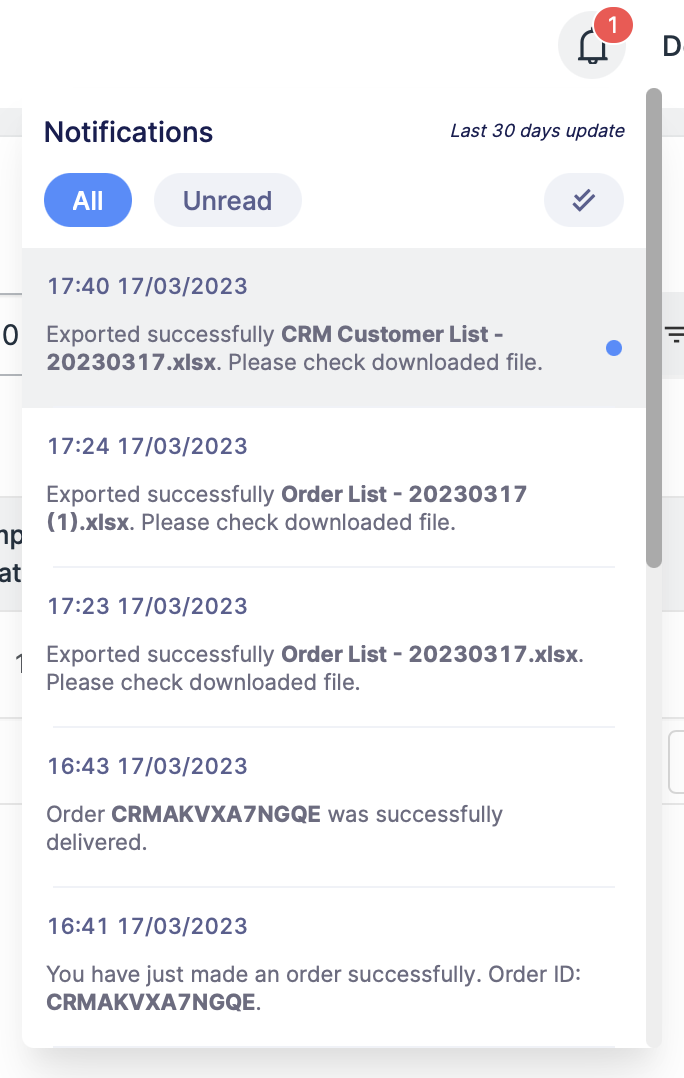684x1078 pixels.
Task: Select the Order List - 20230317.xlsx export message
Action: (314, 668)
